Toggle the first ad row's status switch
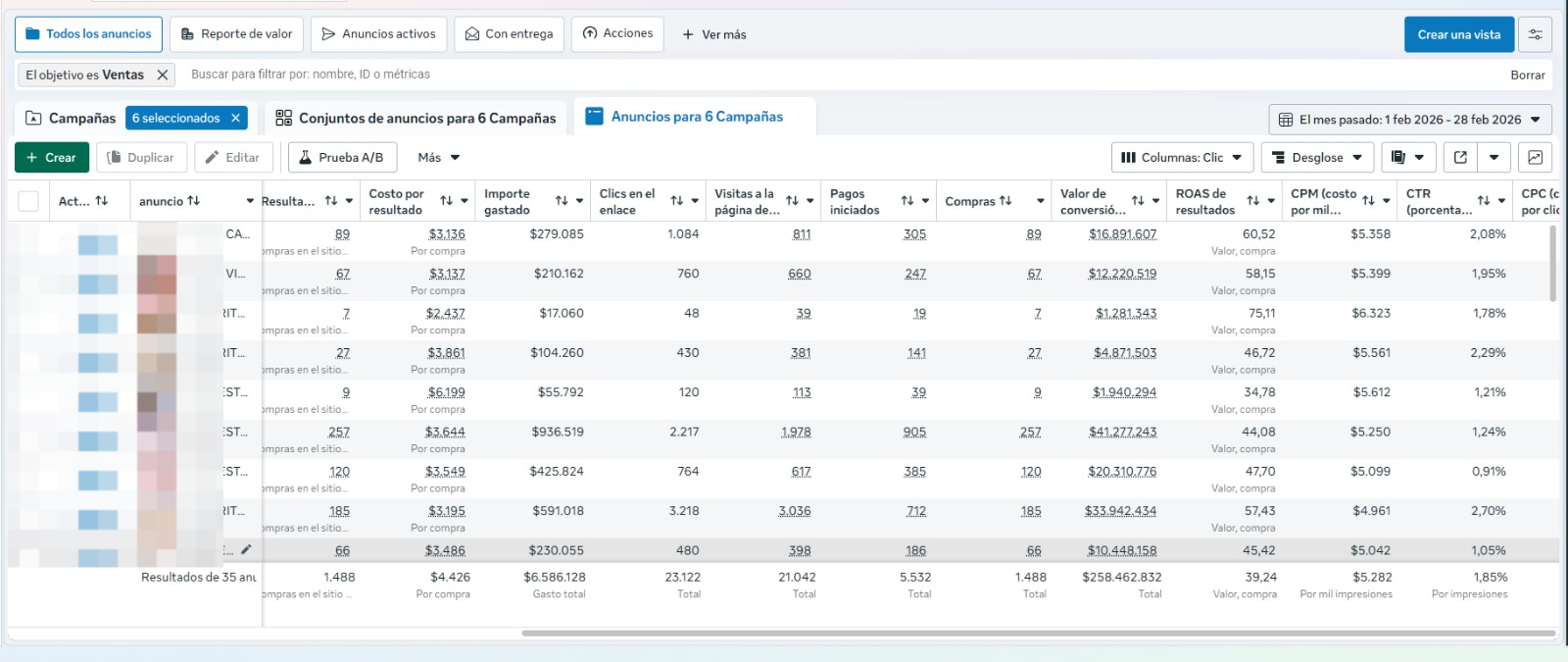Image resolution: width=1568 pixels, height=662 pixels. (x=97, y=244)
